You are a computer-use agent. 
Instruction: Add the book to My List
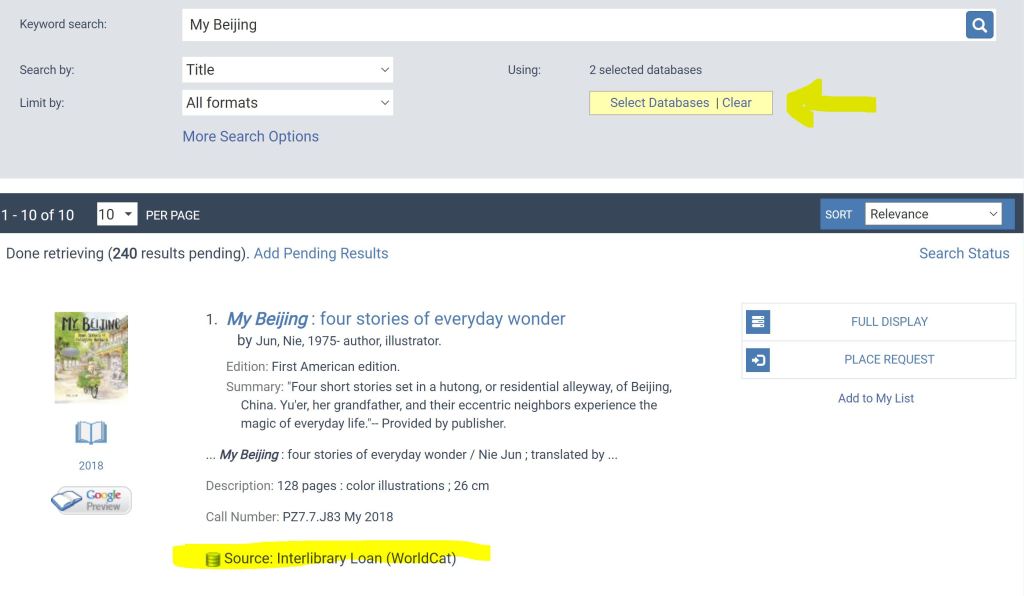[x=876, y=398]
